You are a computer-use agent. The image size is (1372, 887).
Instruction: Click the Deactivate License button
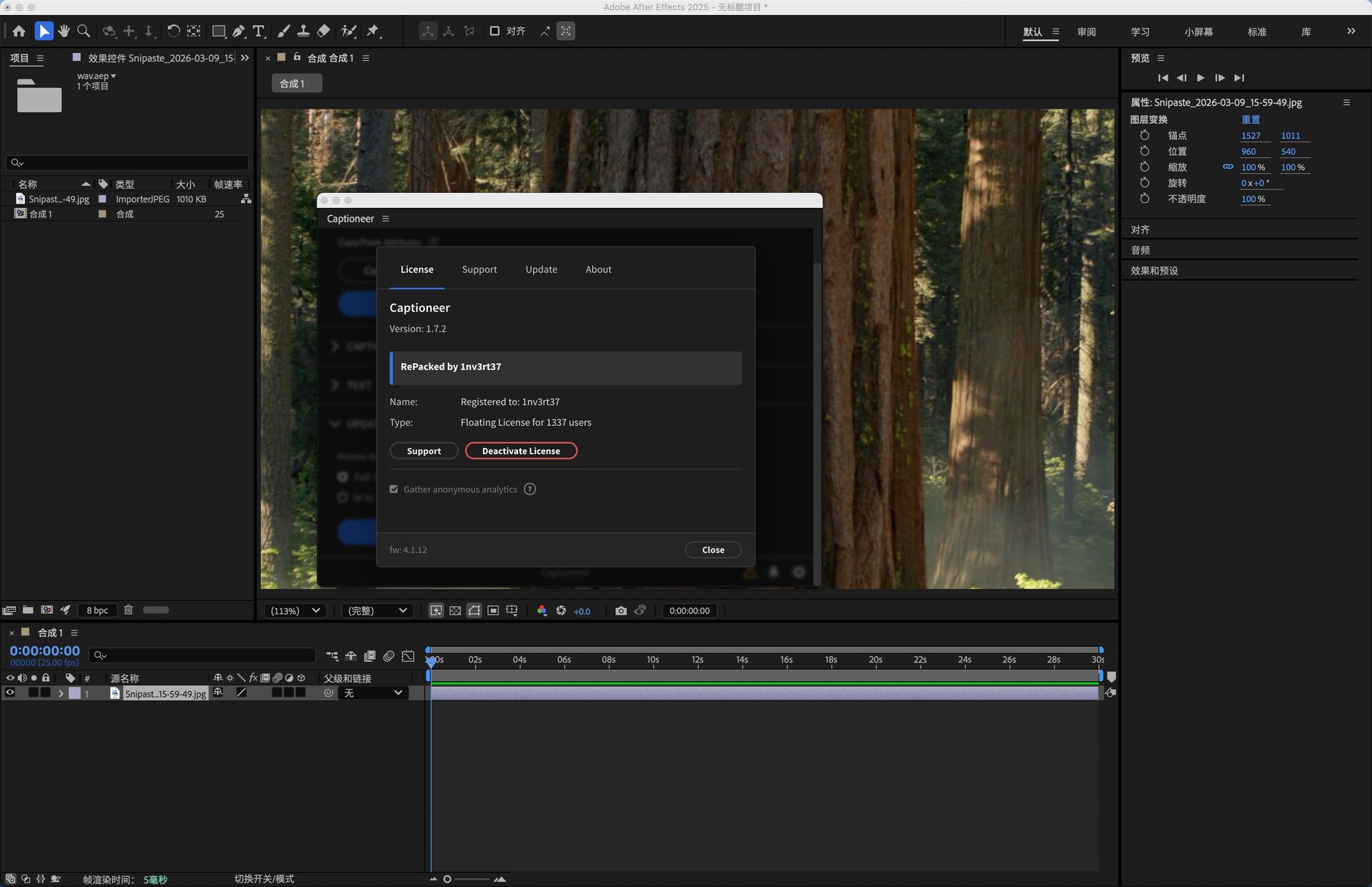click(521, 451)
